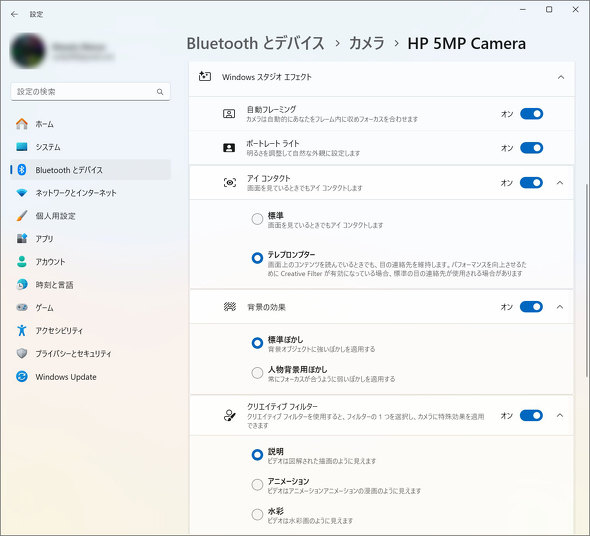Click the アイ コンタクト eye icon
This screenshot has height=536, width=590.
[230, 183]
